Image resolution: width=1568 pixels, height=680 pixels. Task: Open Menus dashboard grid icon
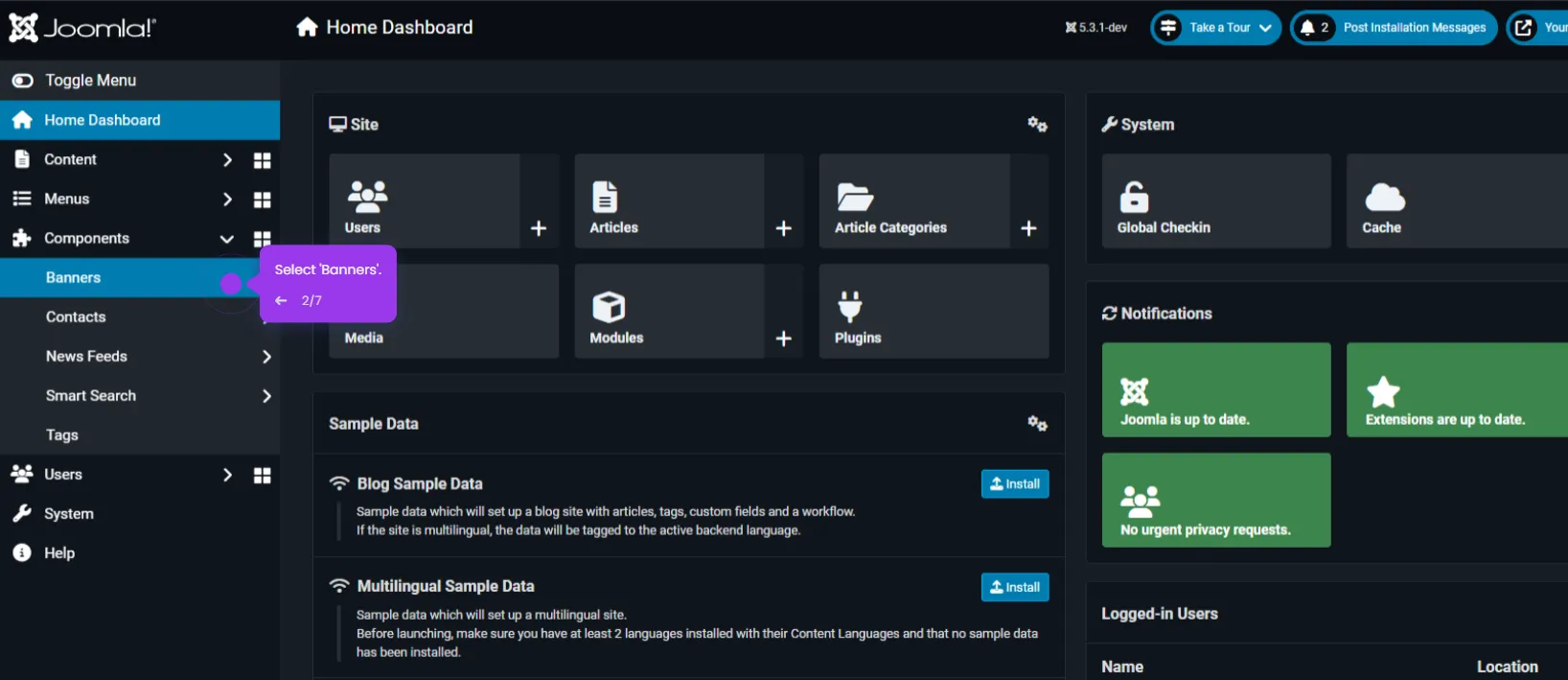(262, 199)
